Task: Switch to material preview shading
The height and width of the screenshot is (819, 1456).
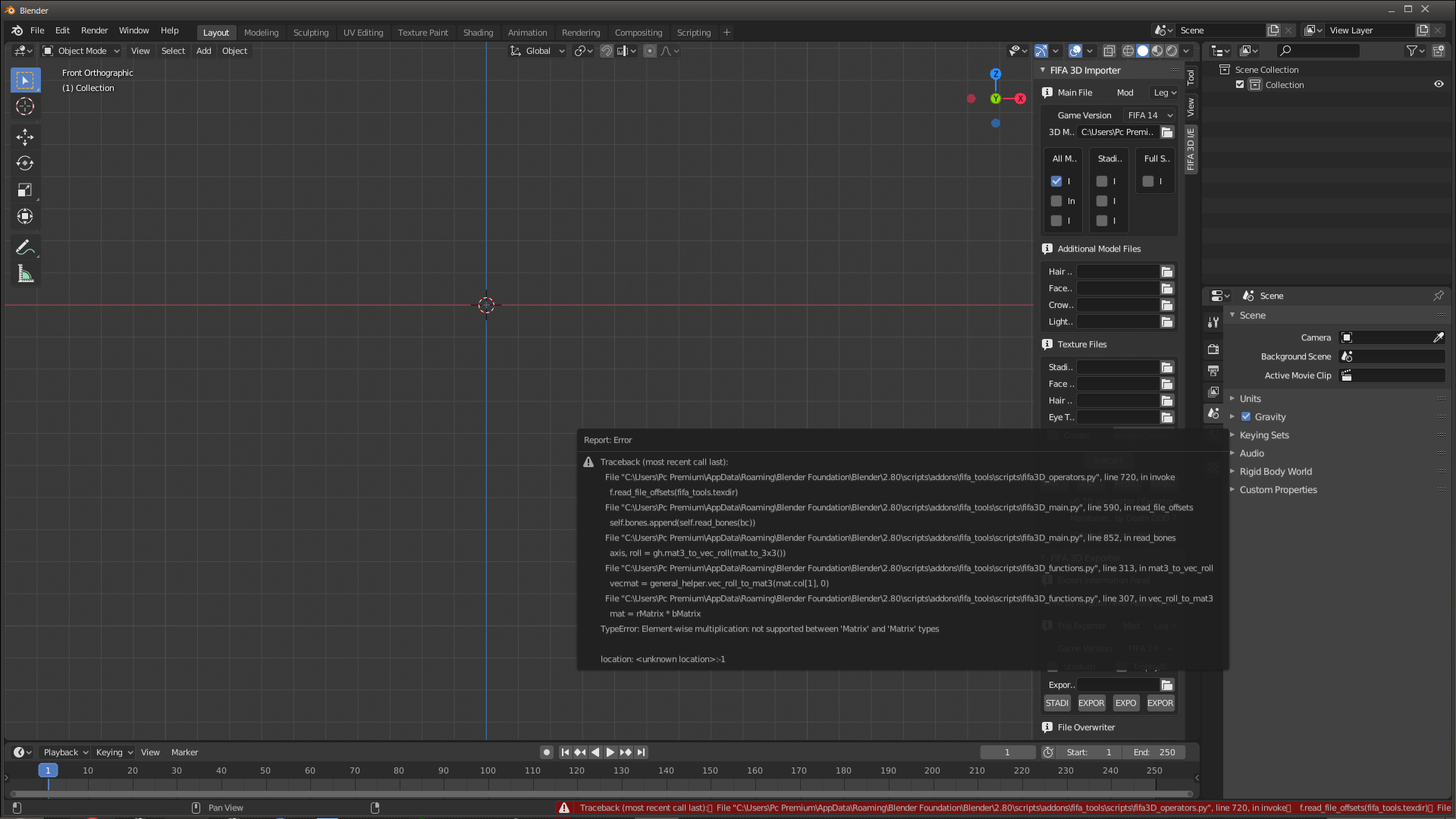Action: pos(1157,51)
